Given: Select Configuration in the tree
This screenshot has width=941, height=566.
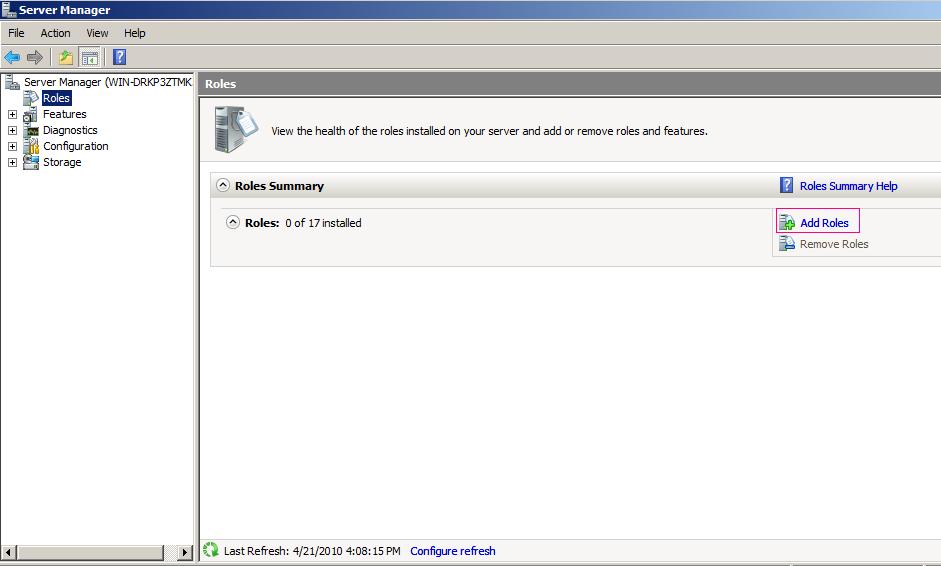Looking at the screenshot, I should [x=76, y=146].
